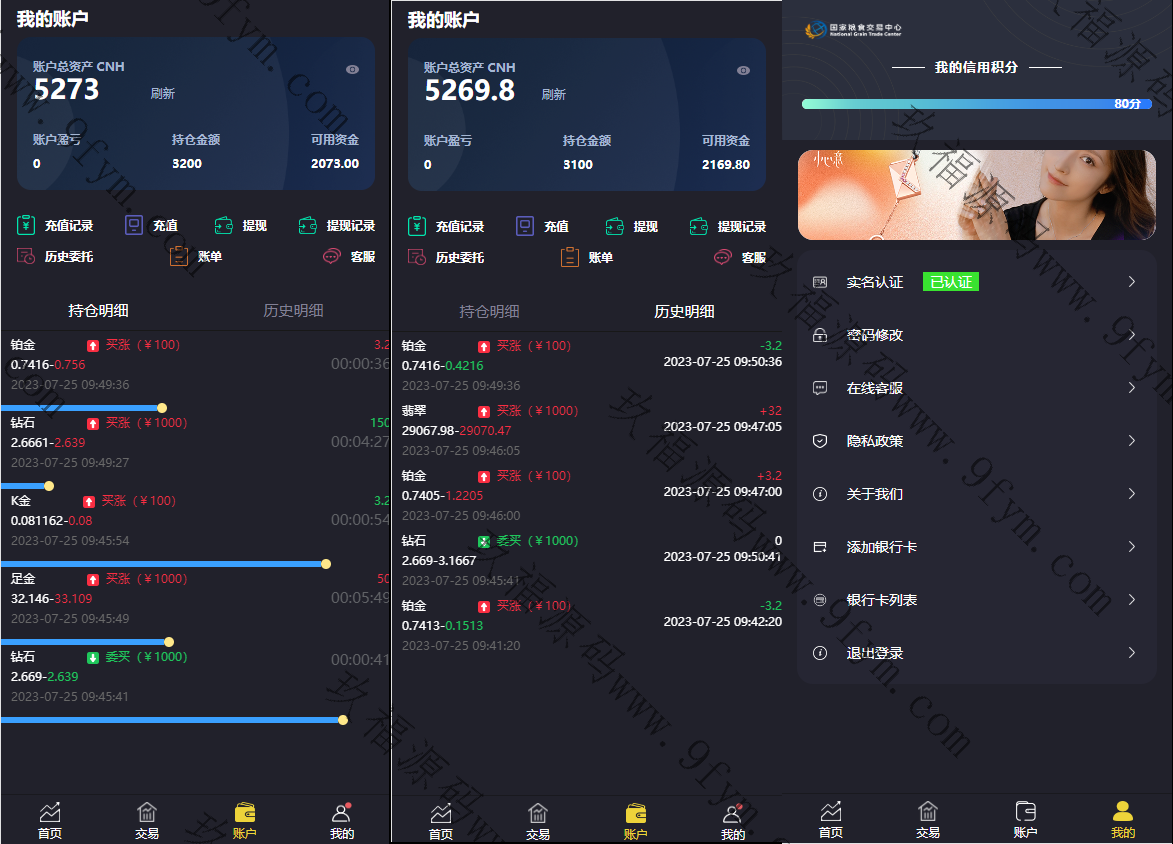This screenshot has height=844, width=1173.
Task: Switch to 历史明细 tab in the left screen
Action: point(293,310)
